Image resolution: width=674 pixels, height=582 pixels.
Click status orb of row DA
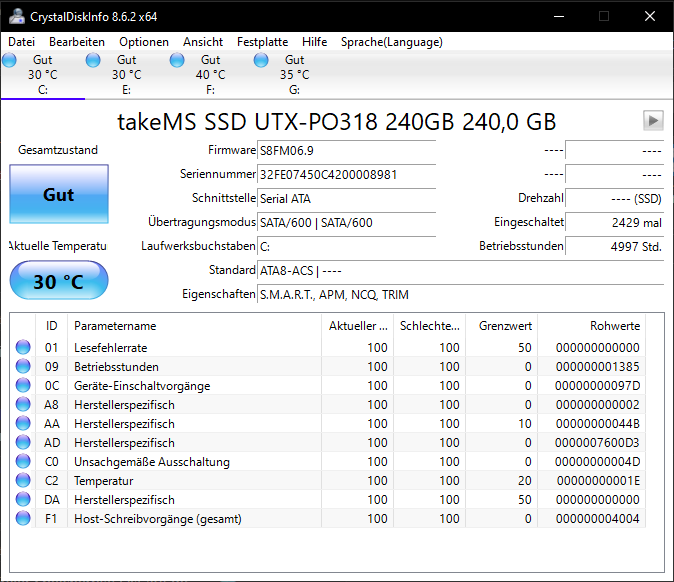coord(23,499)
